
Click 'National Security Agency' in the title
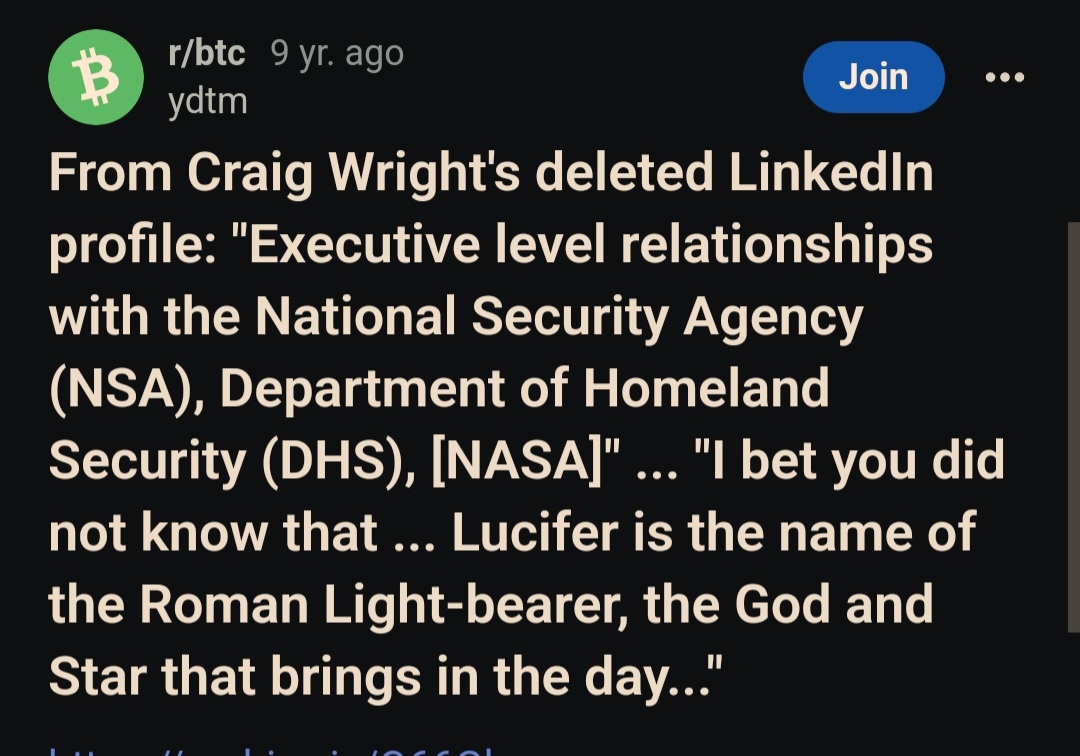559,317
